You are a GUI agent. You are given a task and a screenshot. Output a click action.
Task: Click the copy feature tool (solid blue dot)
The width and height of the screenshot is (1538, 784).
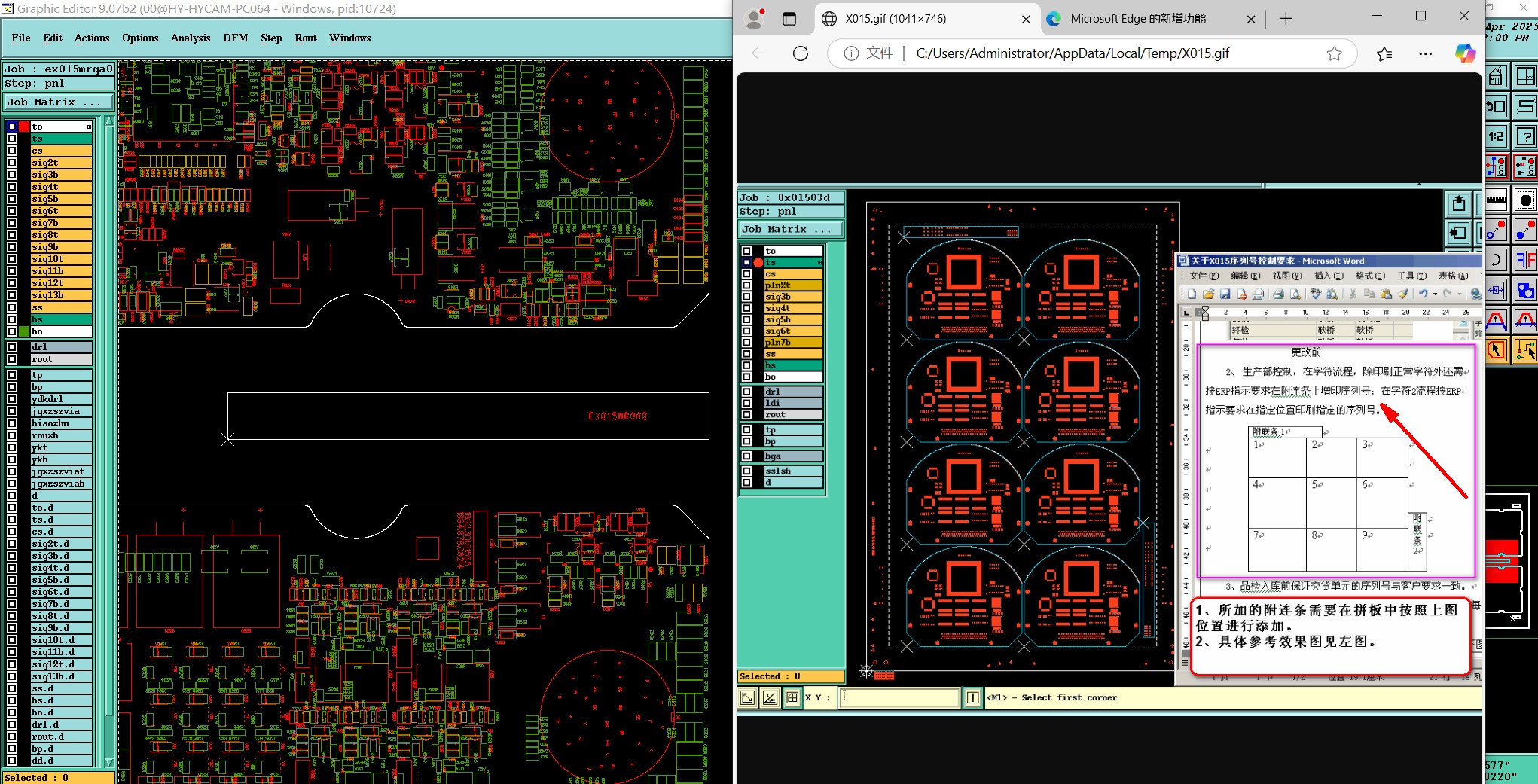pyautogui.click(x=1526, y=230)
